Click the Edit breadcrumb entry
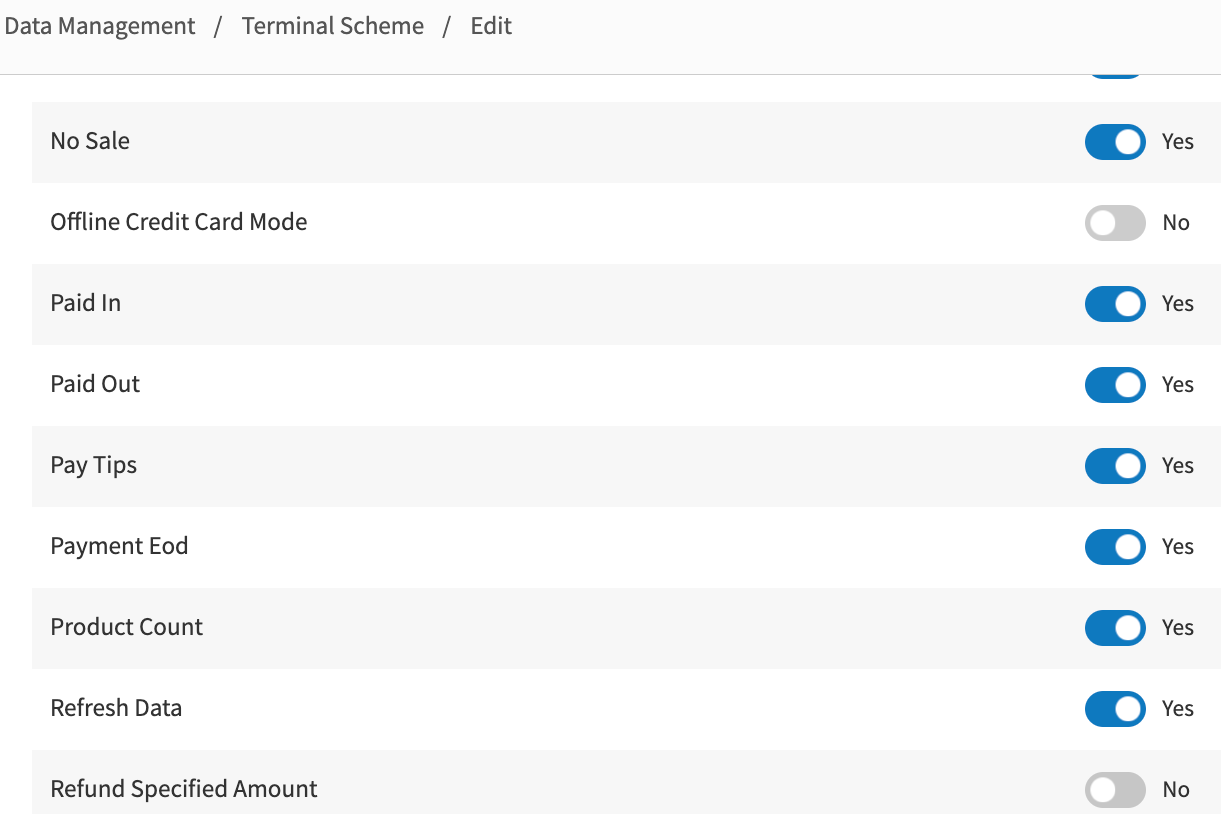Image resolution: width=1221 pixels, height=814 pixels. coord(490,26)
